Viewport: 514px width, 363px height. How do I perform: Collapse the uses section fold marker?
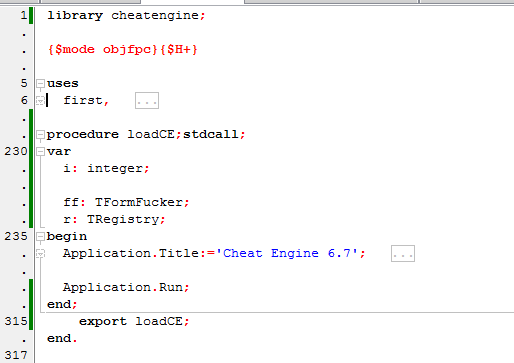coord(40,83)
